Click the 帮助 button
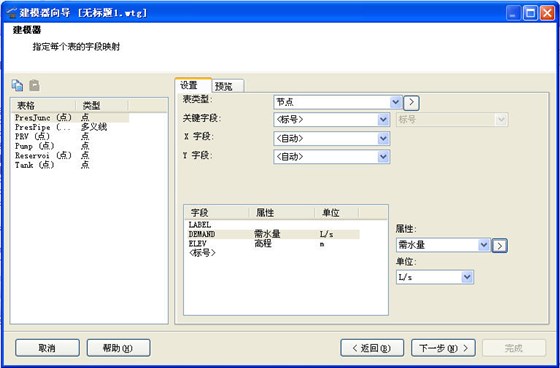Screen dimensions: 560x368 pos(119,348)
